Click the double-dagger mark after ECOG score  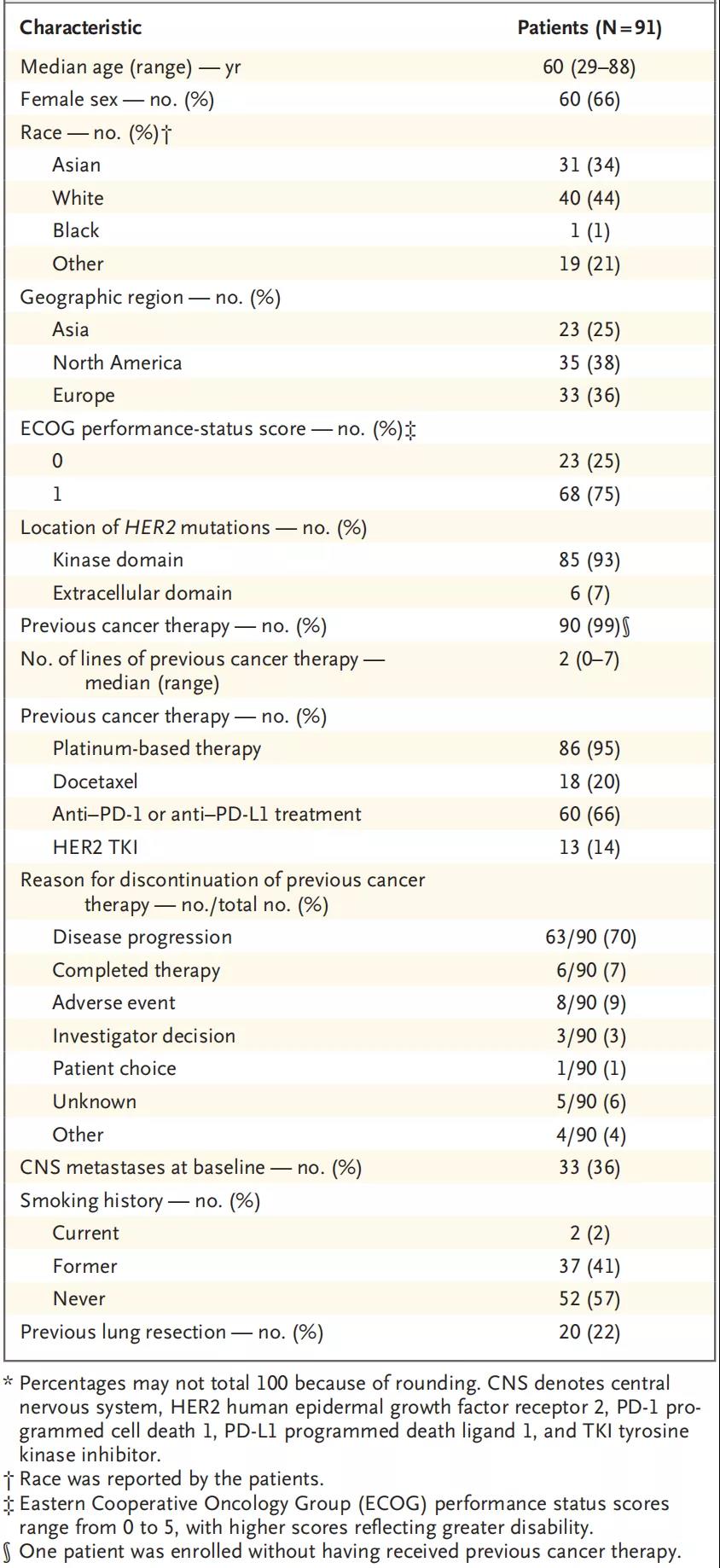(x=410, y=429)
